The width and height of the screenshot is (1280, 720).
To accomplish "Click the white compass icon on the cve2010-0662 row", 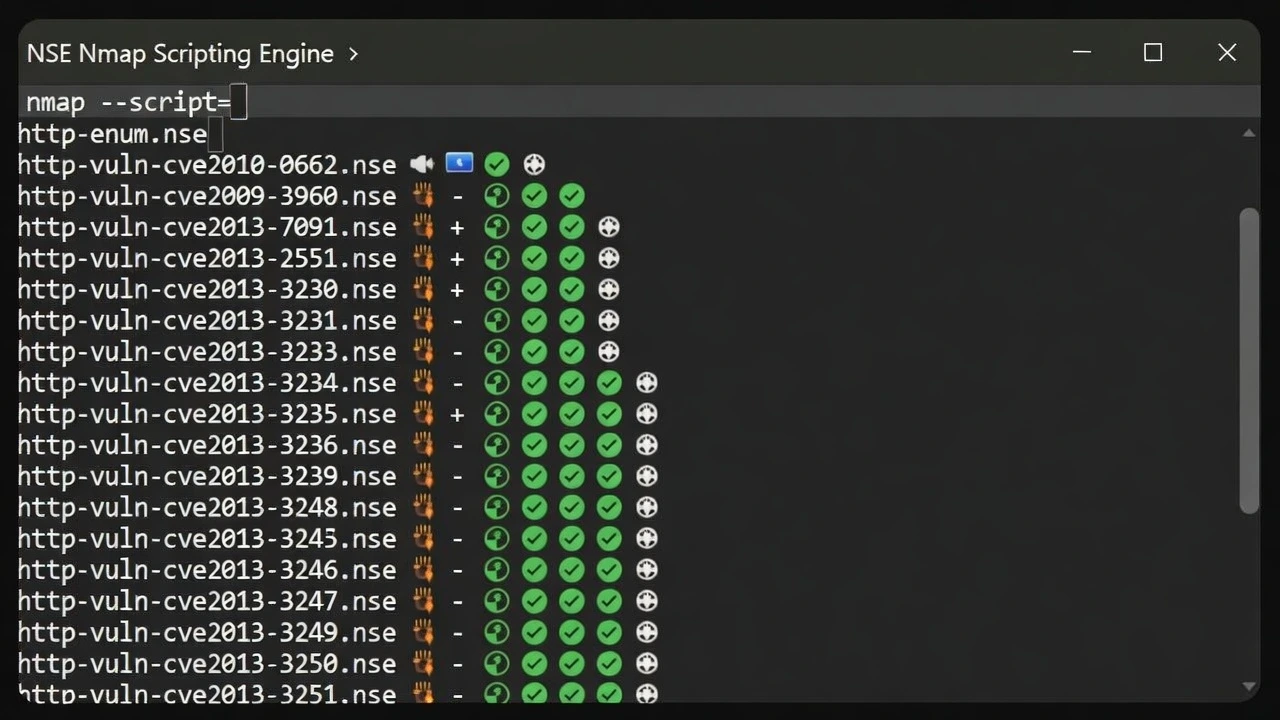I will pyautogui.click(x=534, y=164).
